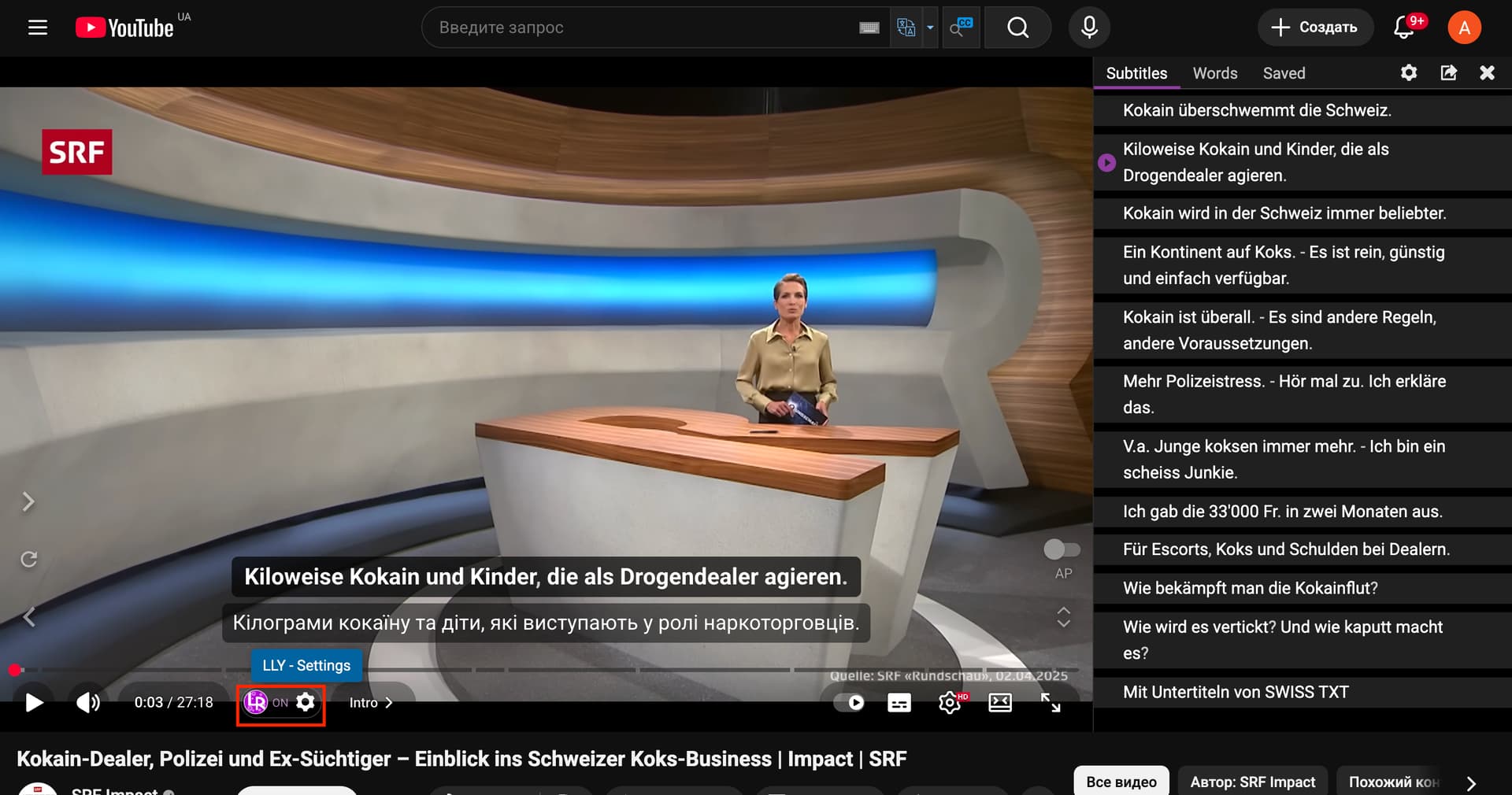Export subtitles from the side panel
Viewport: 1512px width, 795px height.
point(1448,73)
